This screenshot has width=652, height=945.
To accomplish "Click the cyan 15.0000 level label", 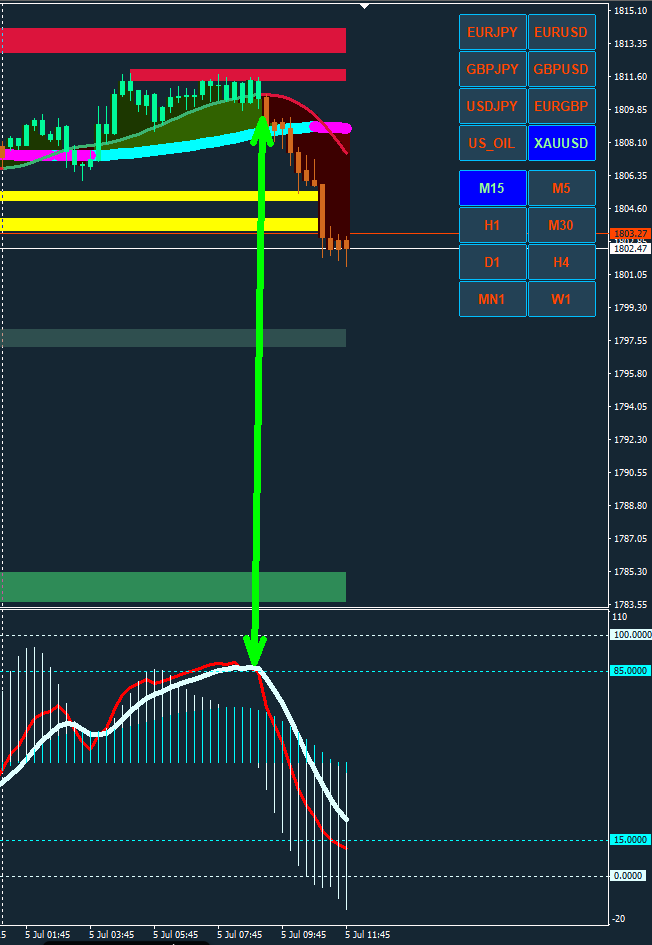I will [630, 840].
